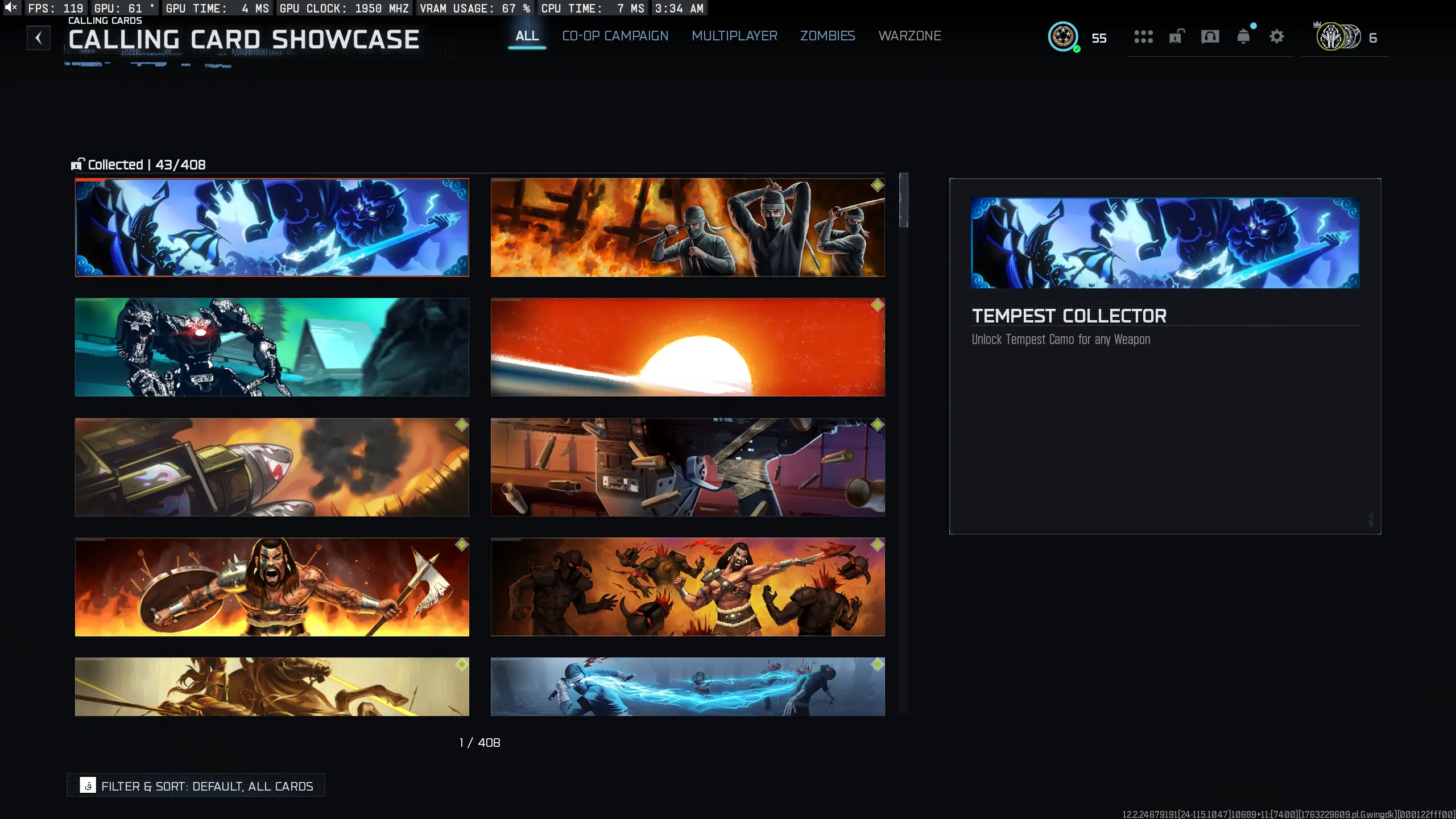The height and width of the screenshot is (819, 1456).
Task: Pick the red-eyed robot calling card
Action: [272, 347]
